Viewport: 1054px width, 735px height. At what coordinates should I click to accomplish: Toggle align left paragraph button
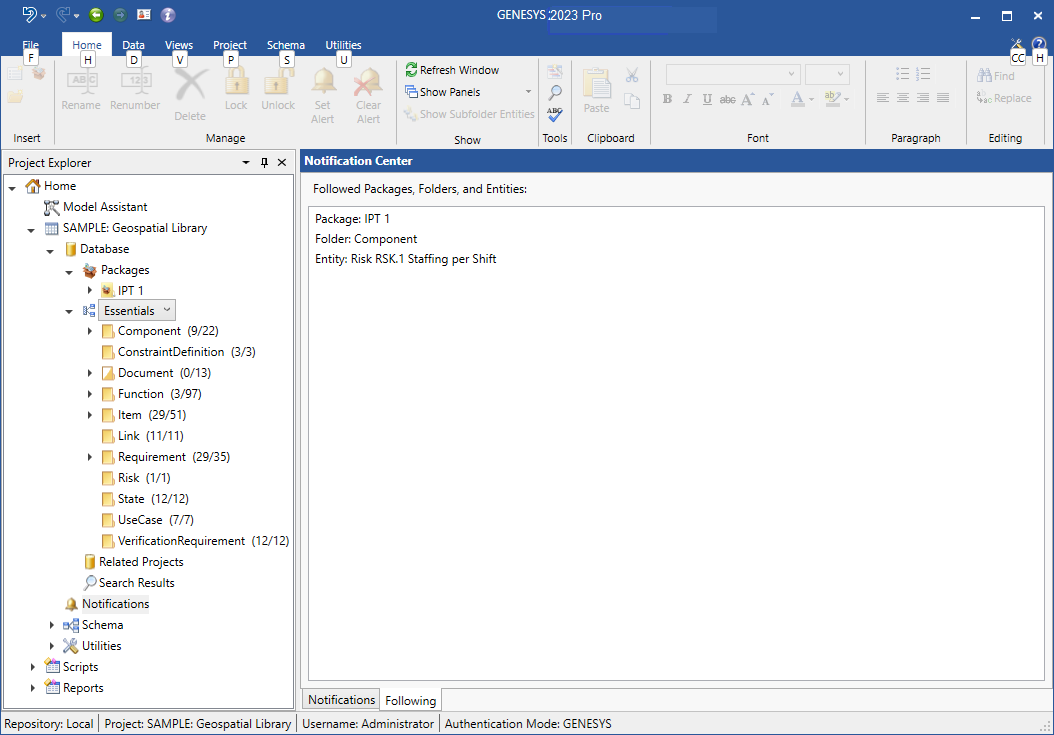[883, 98]
